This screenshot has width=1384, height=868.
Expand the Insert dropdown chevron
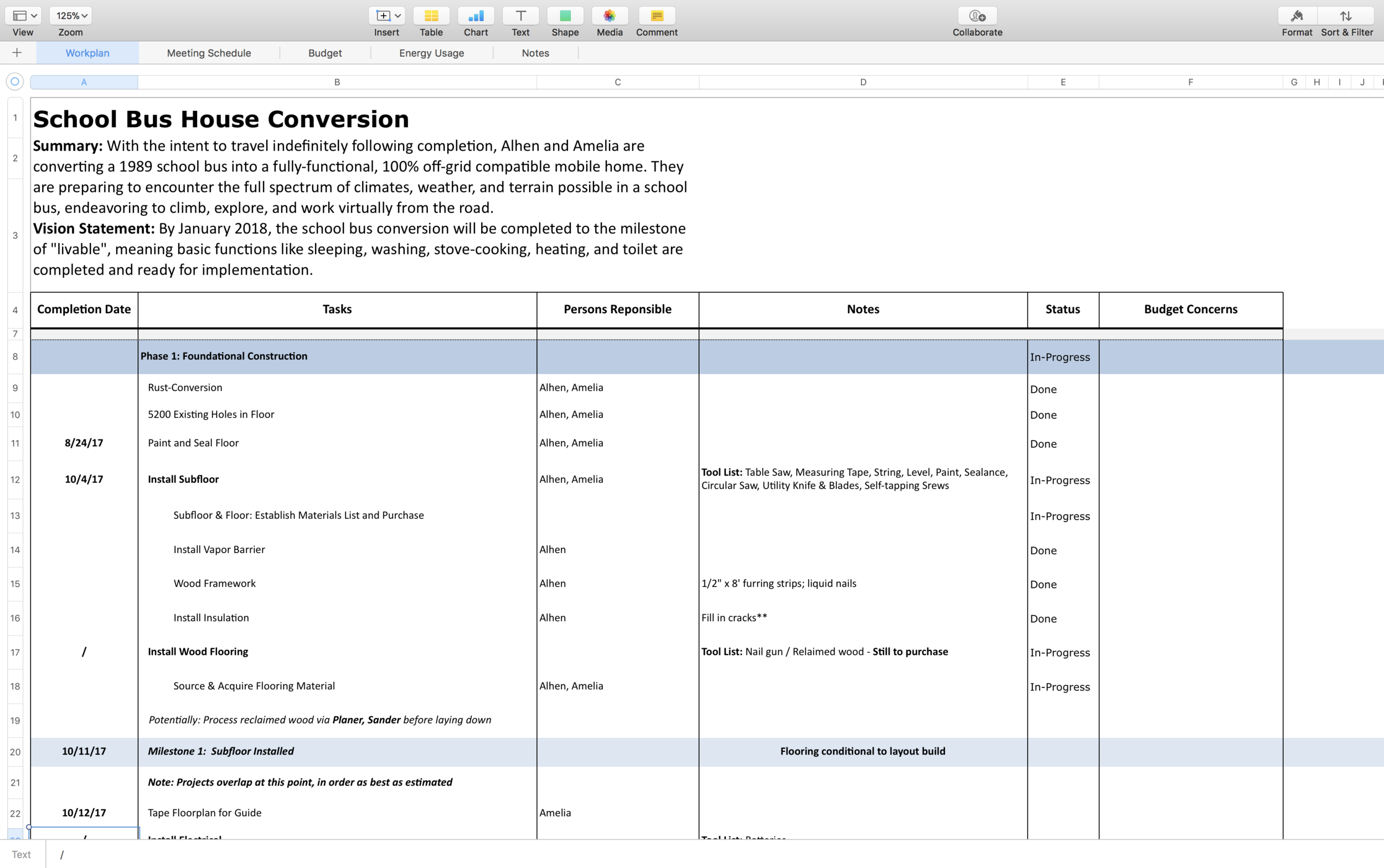click(398, 15)
